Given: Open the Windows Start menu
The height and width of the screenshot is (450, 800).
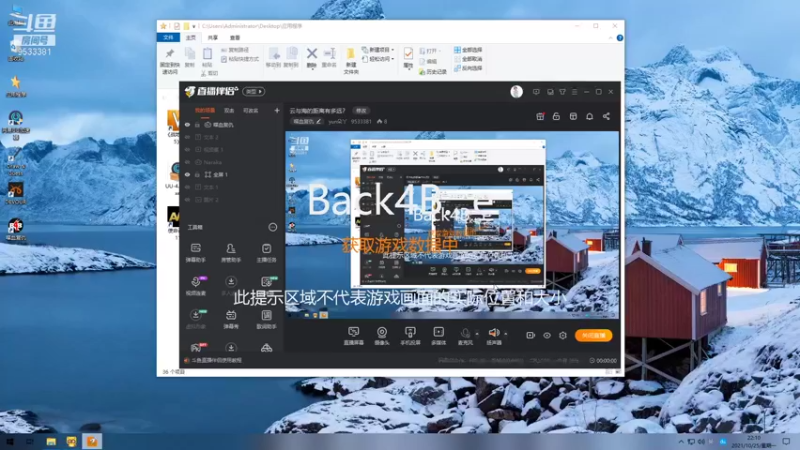Looking at the screenshot, I should pos(10,441).
